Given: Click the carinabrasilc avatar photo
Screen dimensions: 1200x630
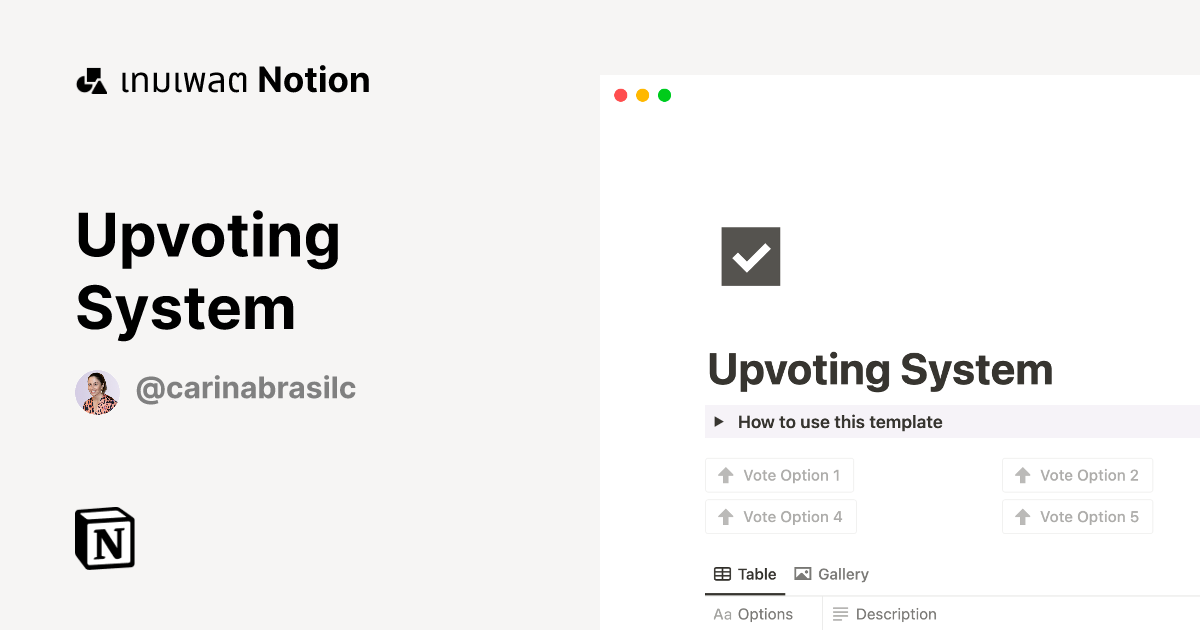Looking at the screenshot, I should click(97, 392).
